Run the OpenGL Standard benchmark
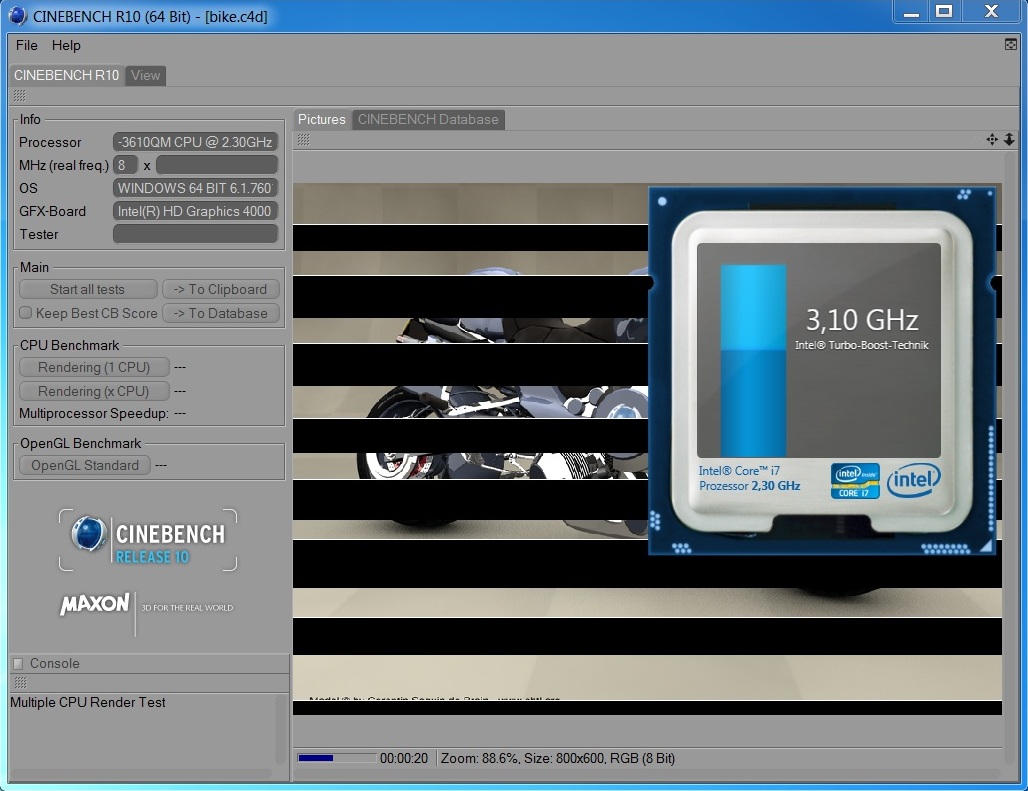This screenshot has height=791, width=1028. 85,465
